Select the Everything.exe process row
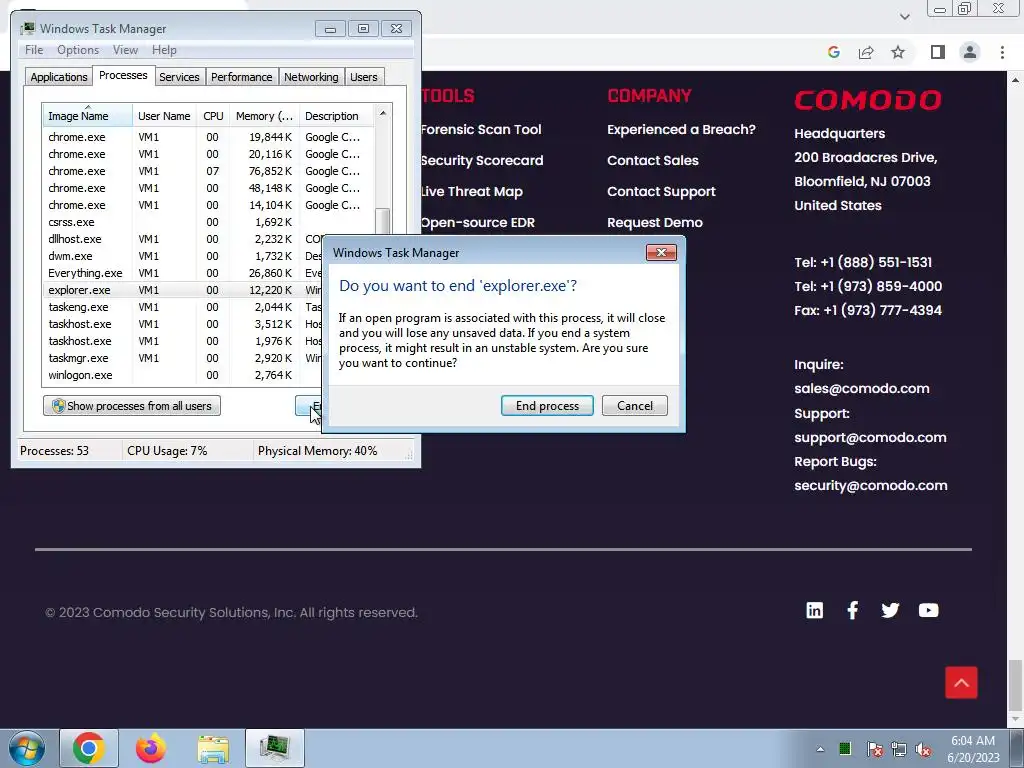Image resolution: width=1024 pixels, height=768 pixels. pyautogui.click(x=182, y=273)
